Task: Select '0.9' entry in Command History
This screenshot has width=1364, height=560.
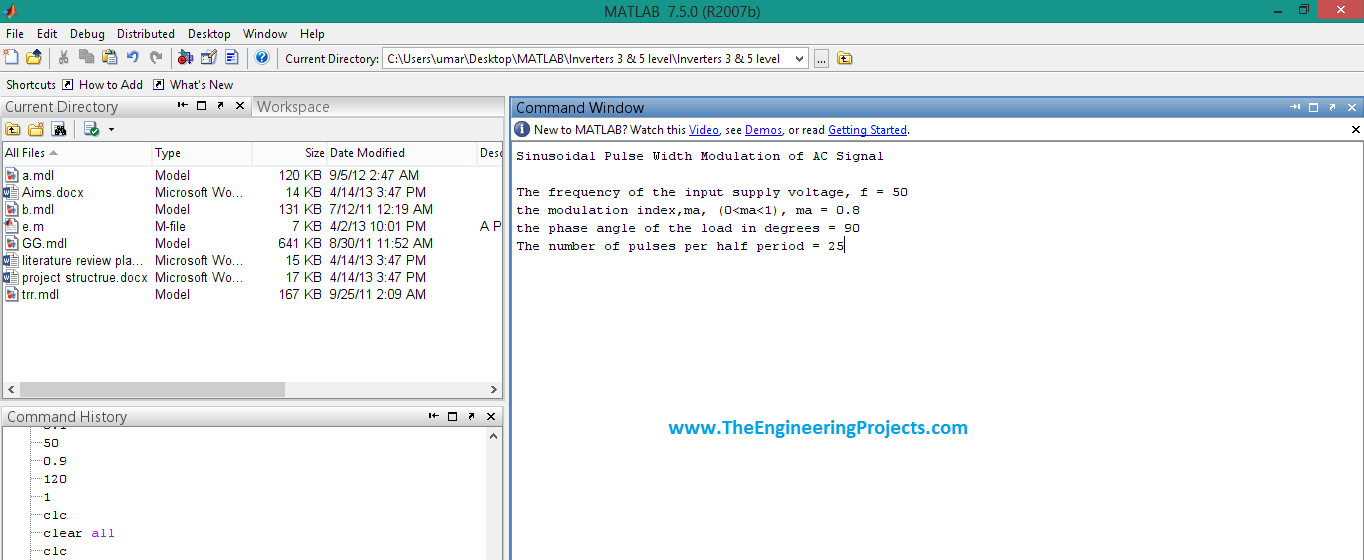Action: [x=55, y=461]
